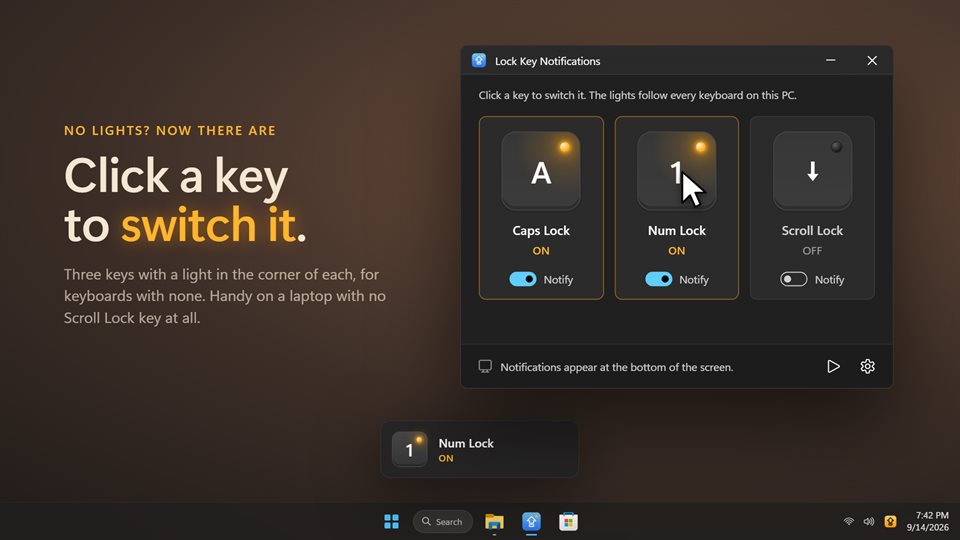Click the Num Lock key tile showing 1

[x=677, y=171]
